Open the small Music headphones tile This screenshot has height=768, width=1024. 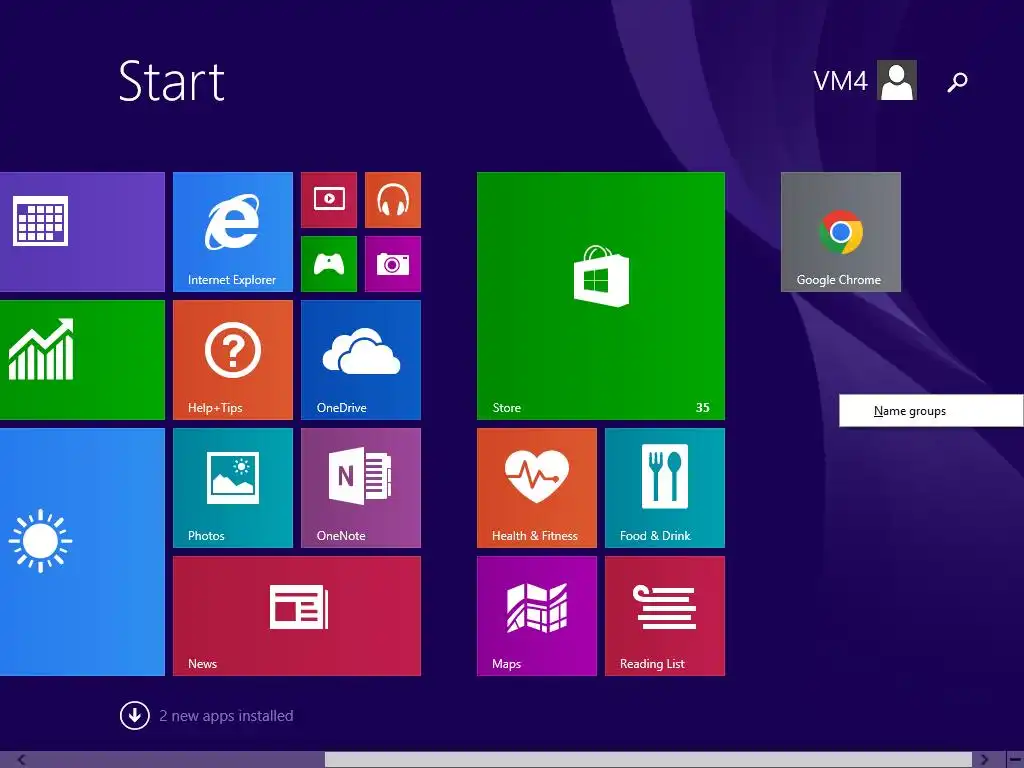click(x=392, y=200)
